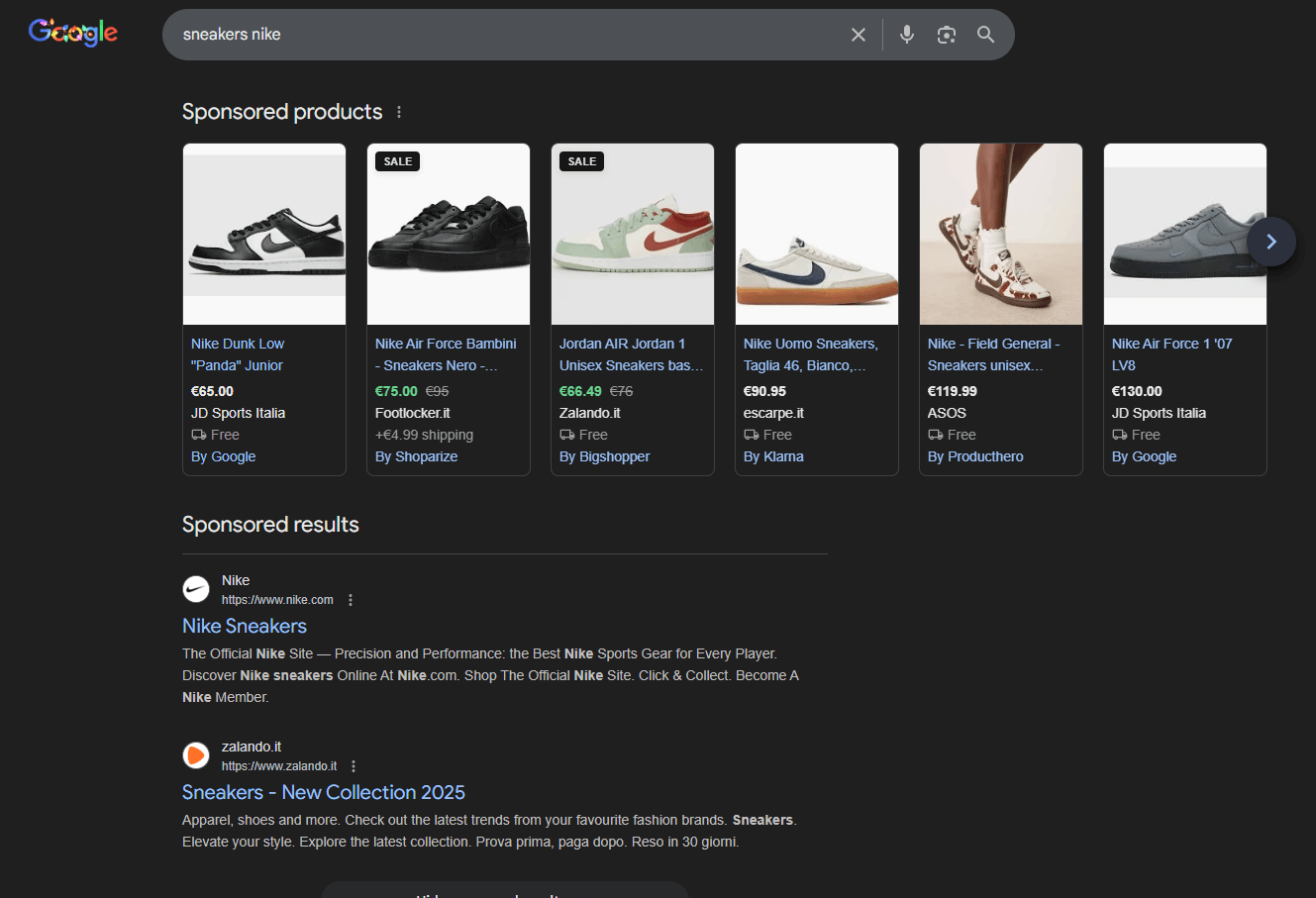
Task: Show next sponsored products with arrow
Action: pos(1271,242)
